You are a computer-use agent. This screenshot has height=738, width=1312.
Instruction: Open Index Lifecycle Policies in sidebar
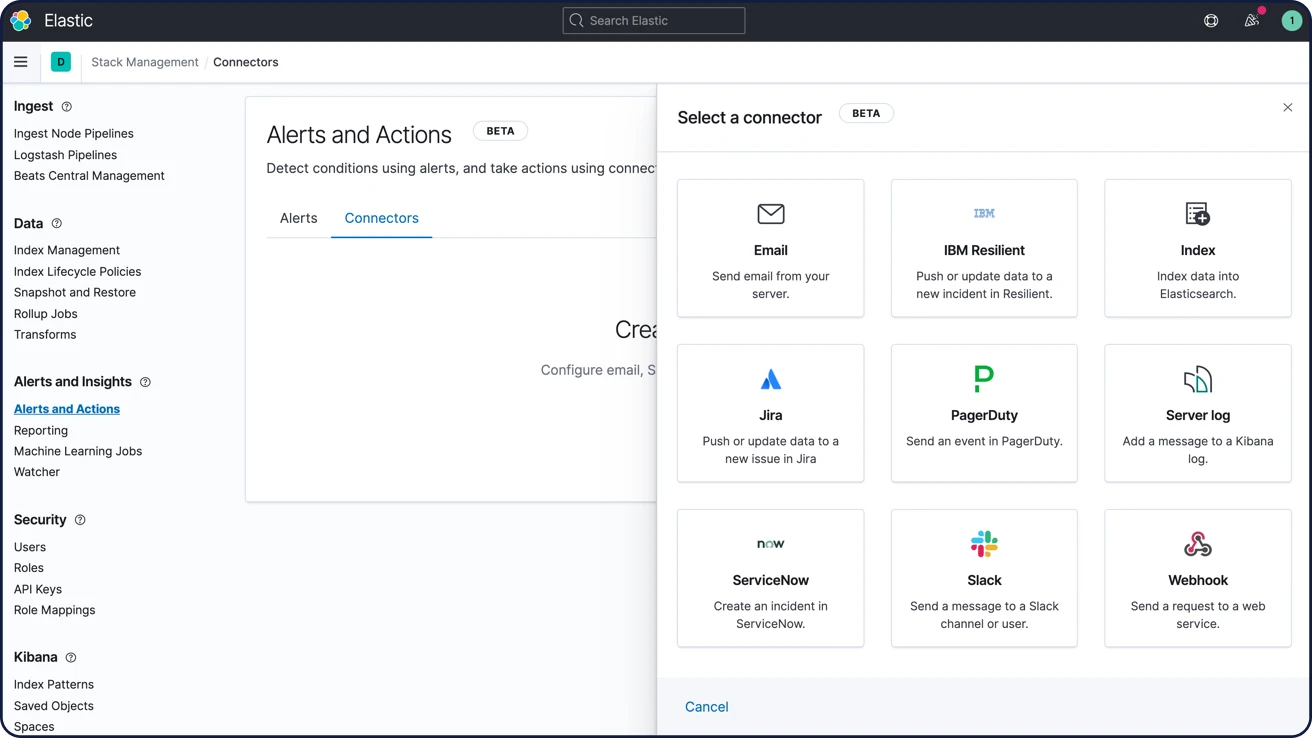(x=77, y=272)
